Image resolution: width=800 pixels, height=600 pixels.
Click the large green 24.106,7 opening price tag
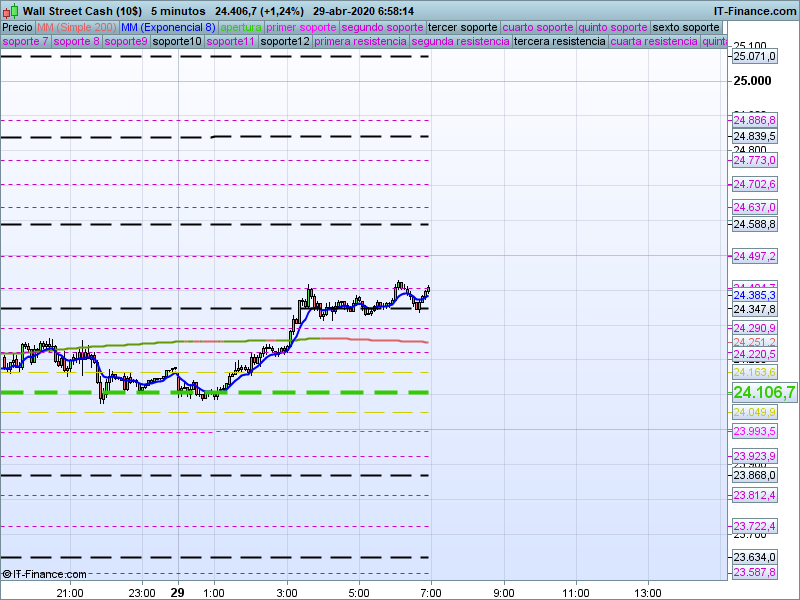764,392
